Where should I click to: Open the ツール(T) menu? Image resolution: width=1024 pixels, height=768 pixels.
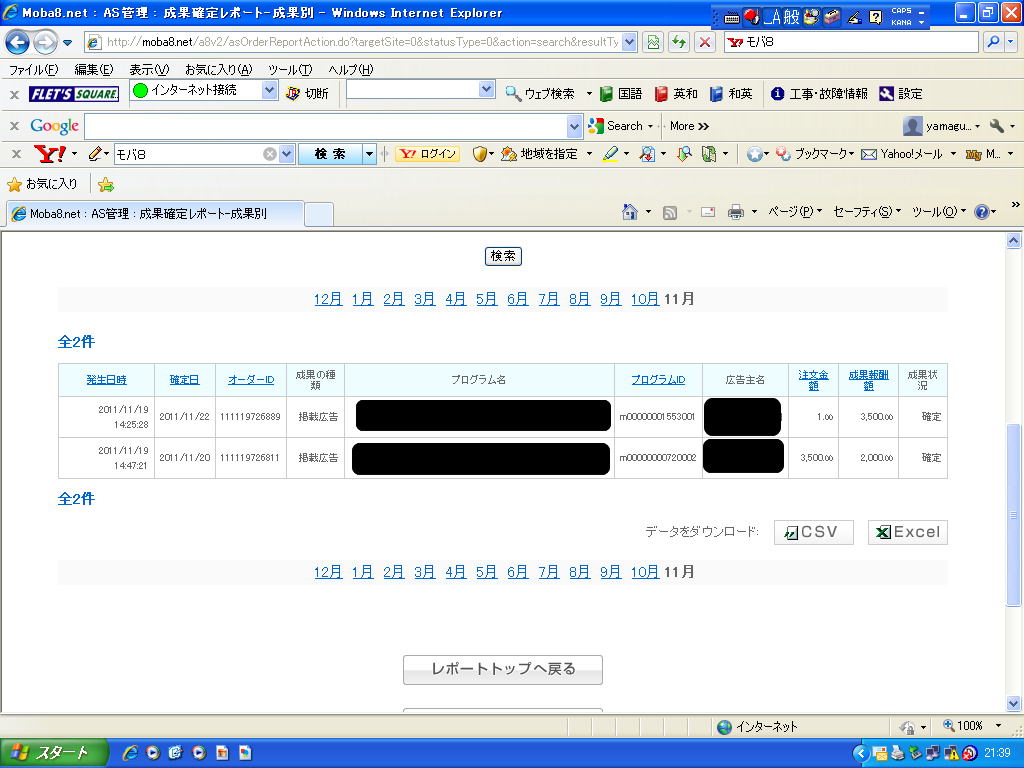(x=290, y=69)
